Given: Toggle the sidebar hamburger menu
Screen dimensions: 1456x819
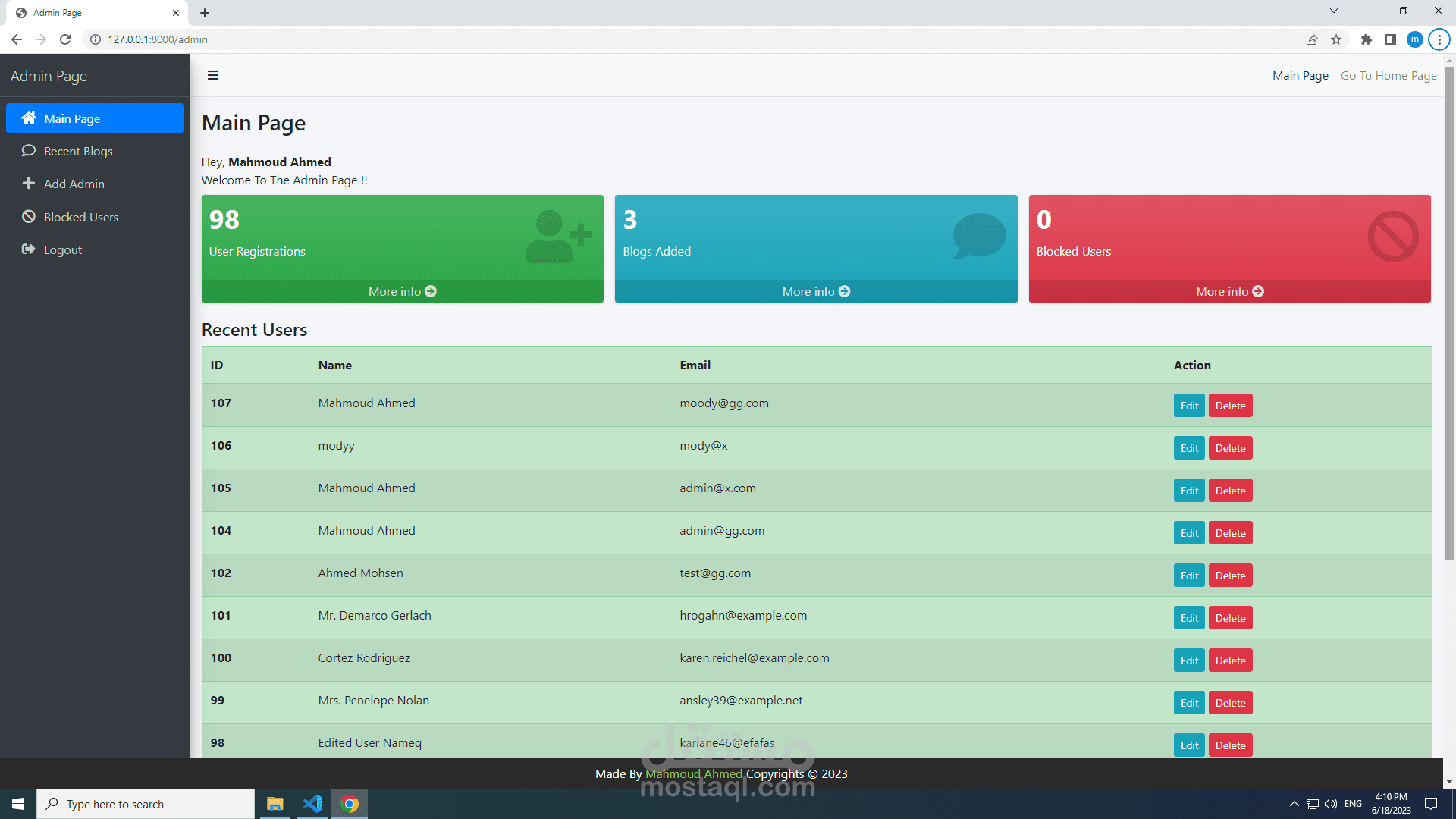Looking at the screenshot, I should click(213, 75).
